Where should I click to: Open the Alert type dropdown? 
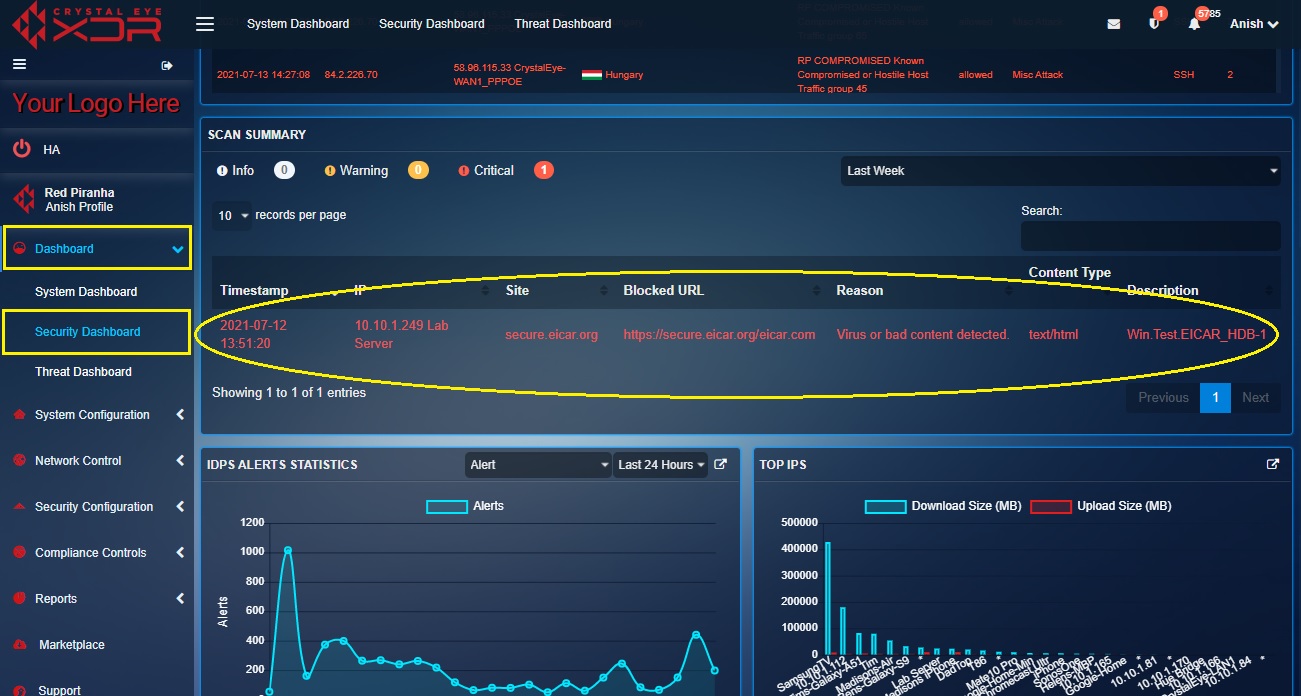point(538,465)
